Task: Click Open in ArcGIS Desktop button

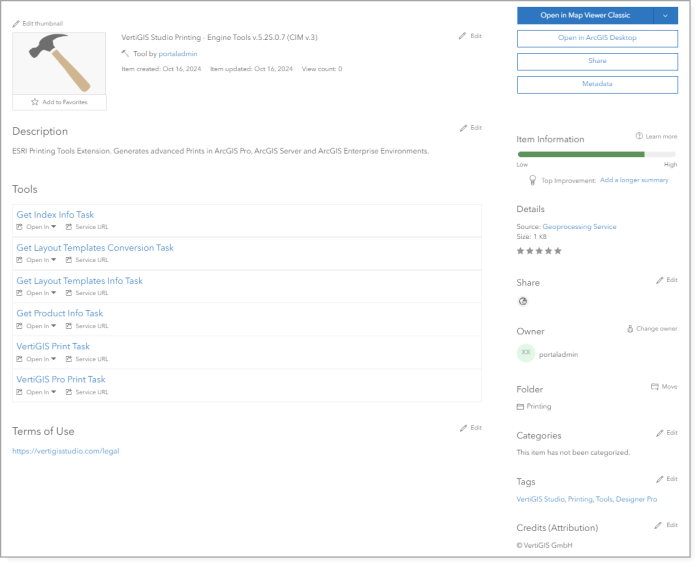Action: click(597, 38)
